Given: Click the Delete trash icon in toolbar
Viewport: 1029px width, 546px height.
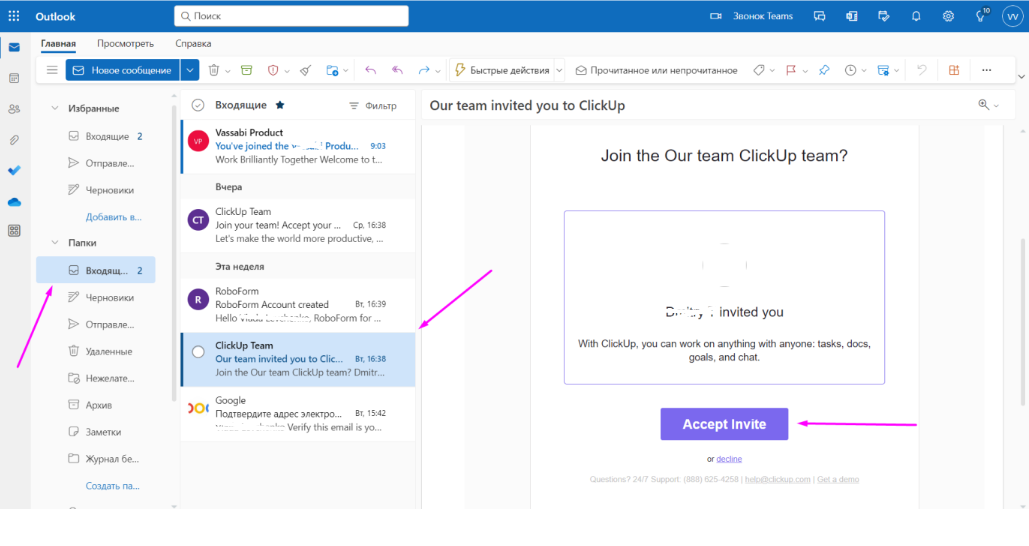Looking at the screenshot, I should point(214,70).
